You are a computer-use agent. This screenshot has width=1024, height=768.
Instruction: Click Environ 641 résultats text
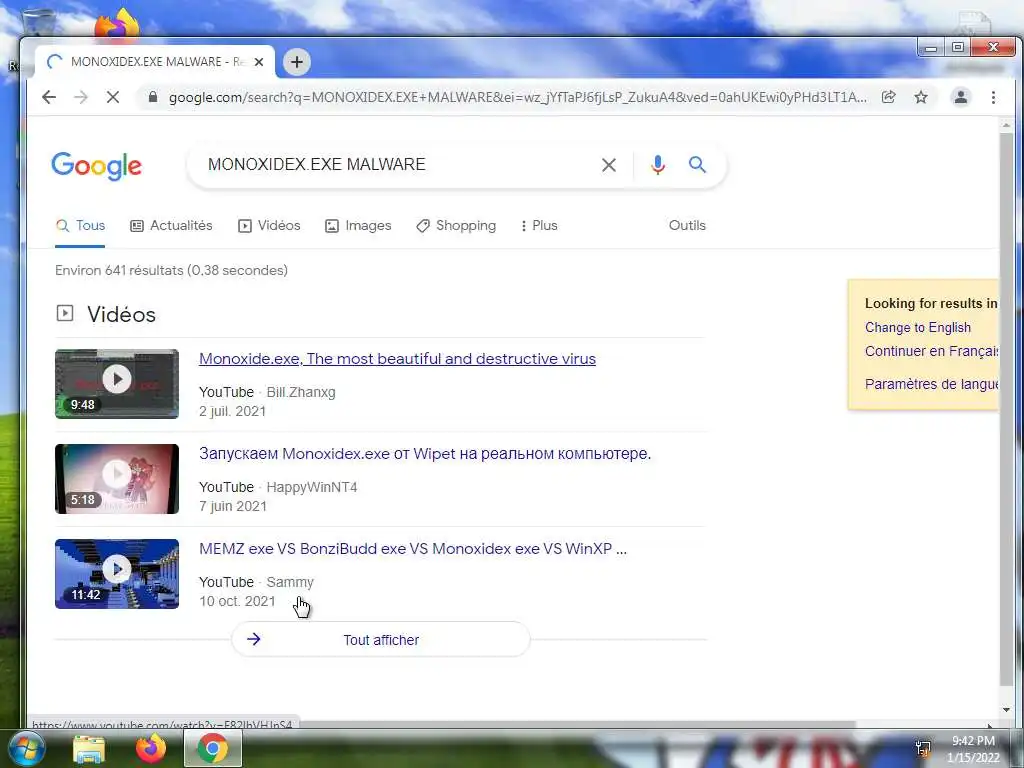coord(171,270)
